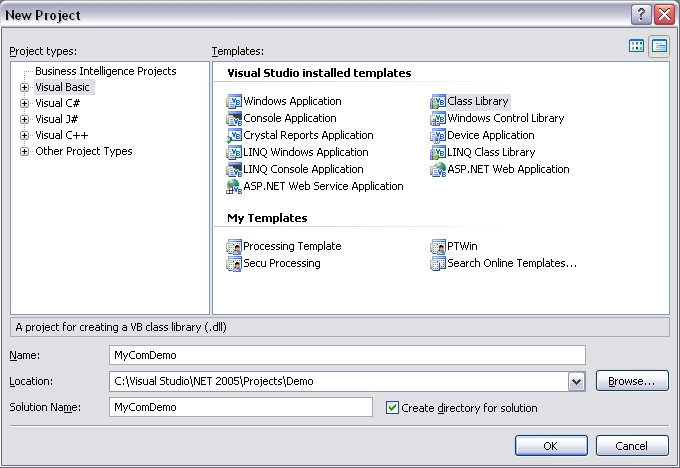Viewport: 680px width, 468px height.
Task: Open the dialog Help button
Action: (x=641, y=15)
